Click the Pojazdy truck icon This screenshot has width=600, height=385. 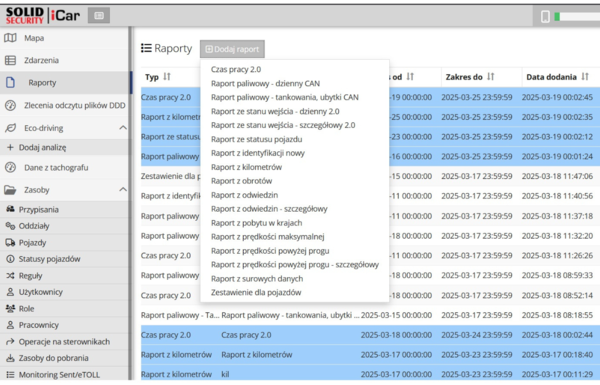point(10,242)
